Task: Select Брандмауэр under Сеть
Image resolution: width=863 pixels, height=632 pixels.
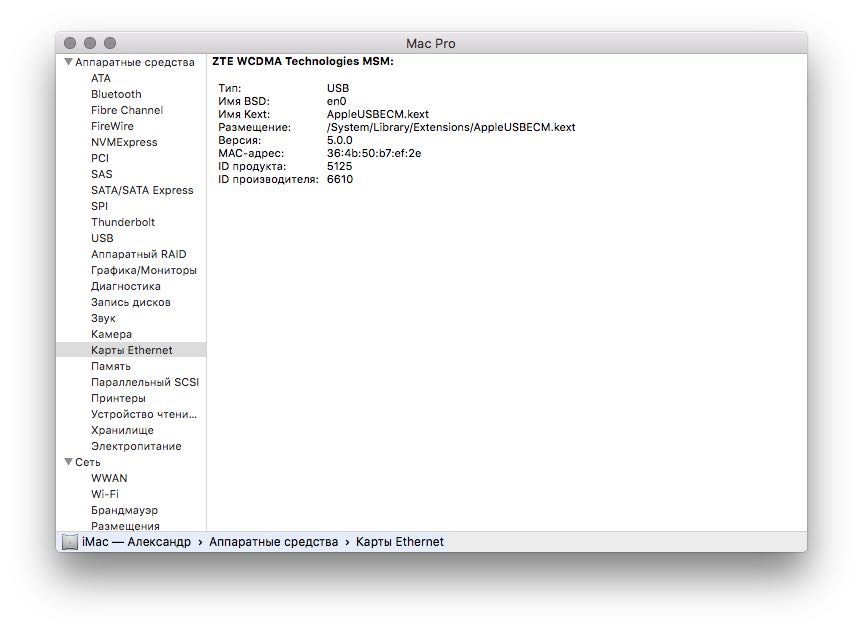Action: coord(124,510)
